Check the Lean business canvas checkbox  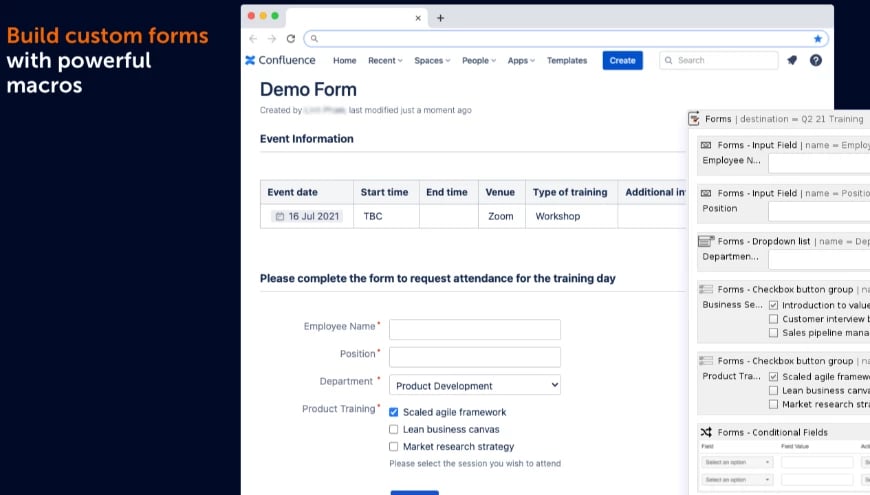coord(393,430)
